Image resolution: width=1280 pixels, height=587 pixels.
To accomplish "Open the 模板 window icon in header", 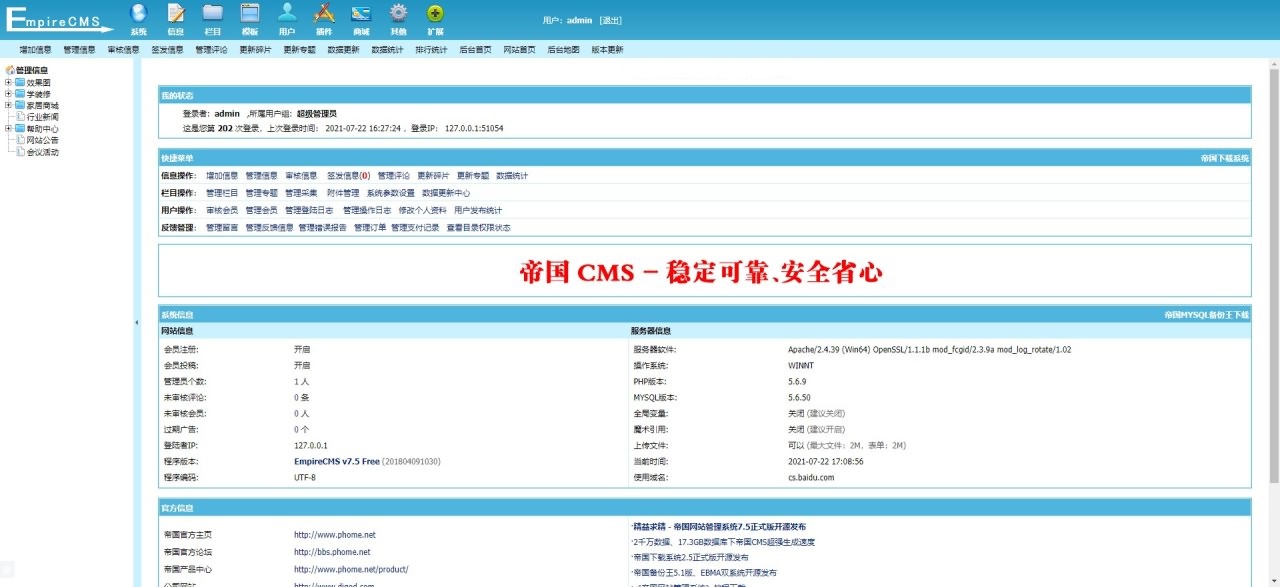I will click(x=250, y=13).
